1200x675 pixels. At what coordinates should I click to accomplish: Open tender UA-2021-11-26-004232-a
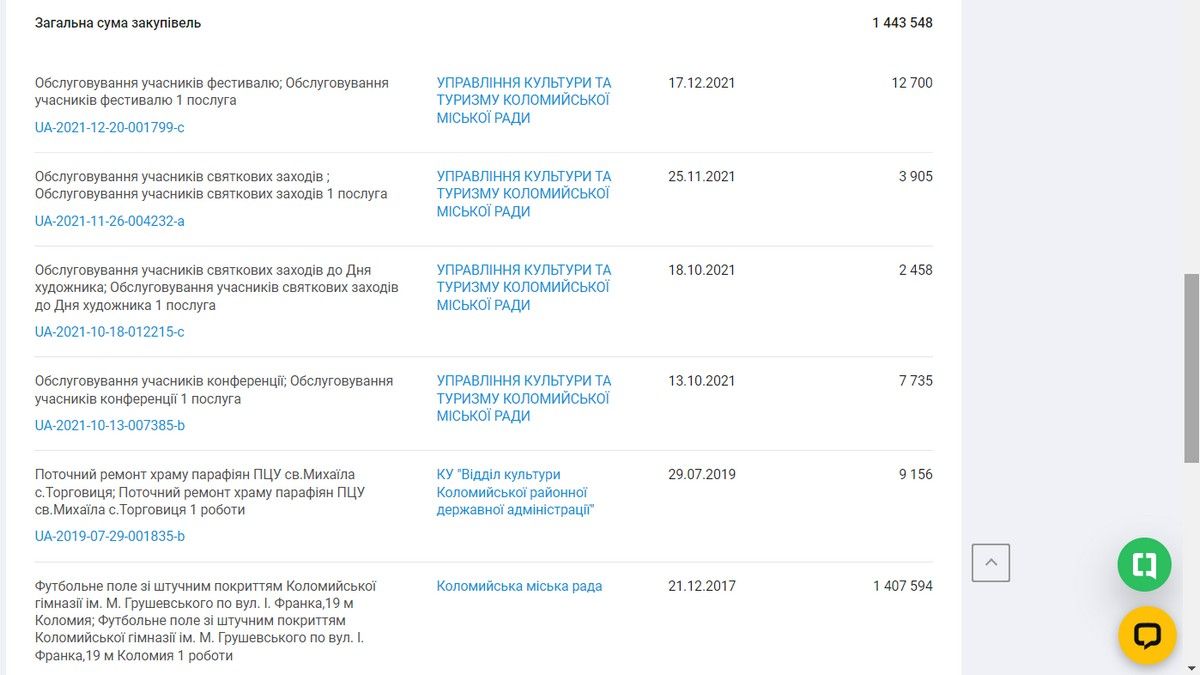click(x=110, y=221)
